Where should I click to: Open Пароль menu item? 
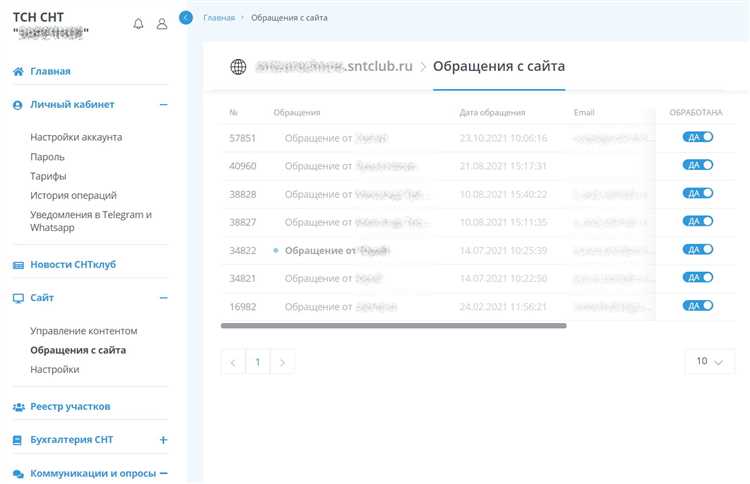pos(47,157)
